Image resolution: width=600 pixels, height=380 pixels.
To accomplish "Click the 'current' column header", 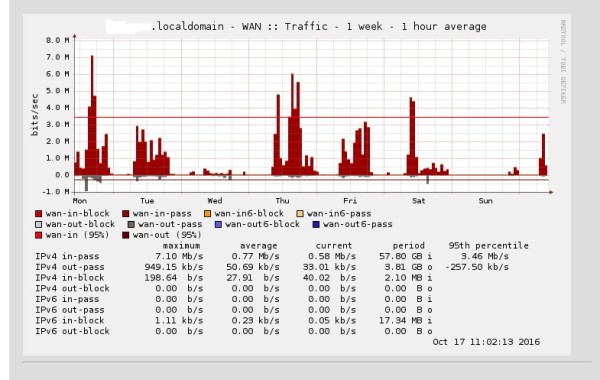I will (334, 246).
